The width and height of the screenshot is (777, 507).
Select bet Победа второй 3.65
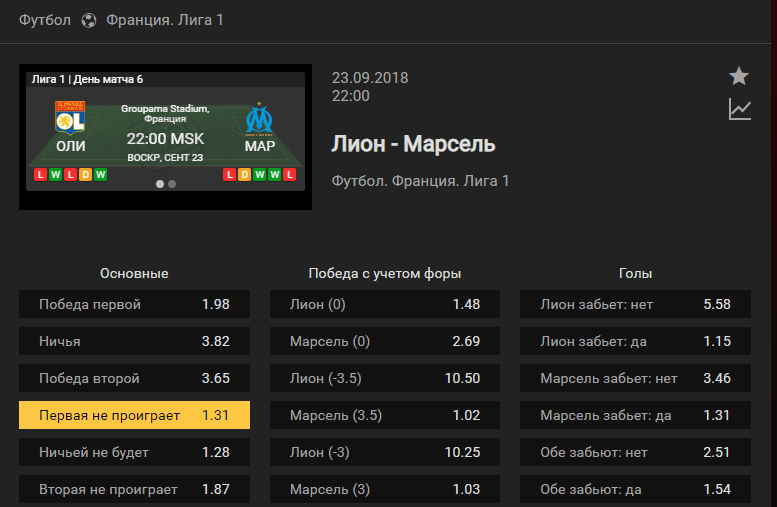(134, 378)
